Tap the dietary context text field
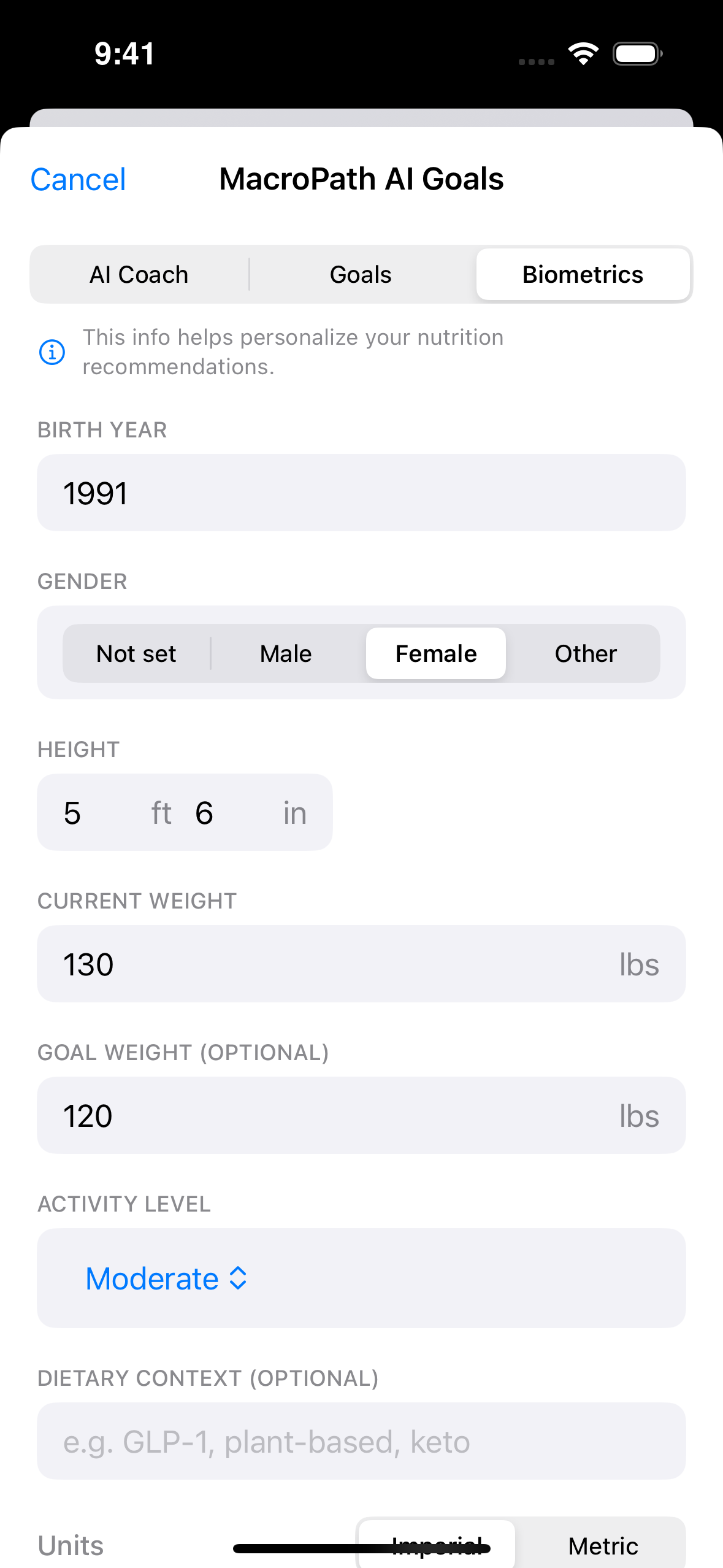This screenshot has height=1568, width=723. click(361, 1441)
